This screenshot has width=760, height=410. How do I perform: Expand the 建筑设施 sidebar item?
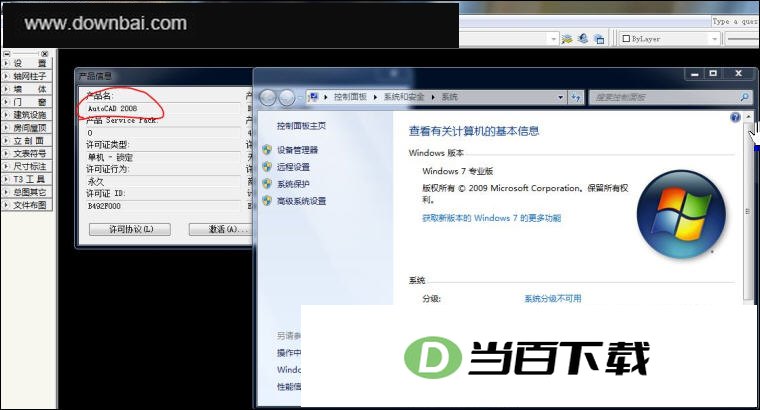[27, 115]
